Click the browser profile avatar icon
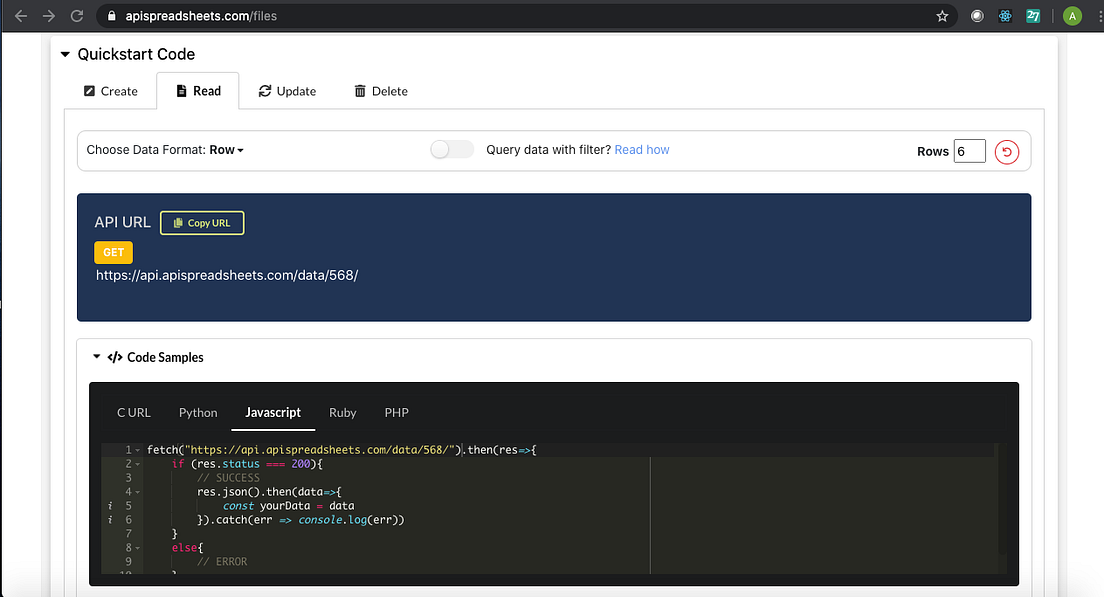 [x=1070, y=16]
